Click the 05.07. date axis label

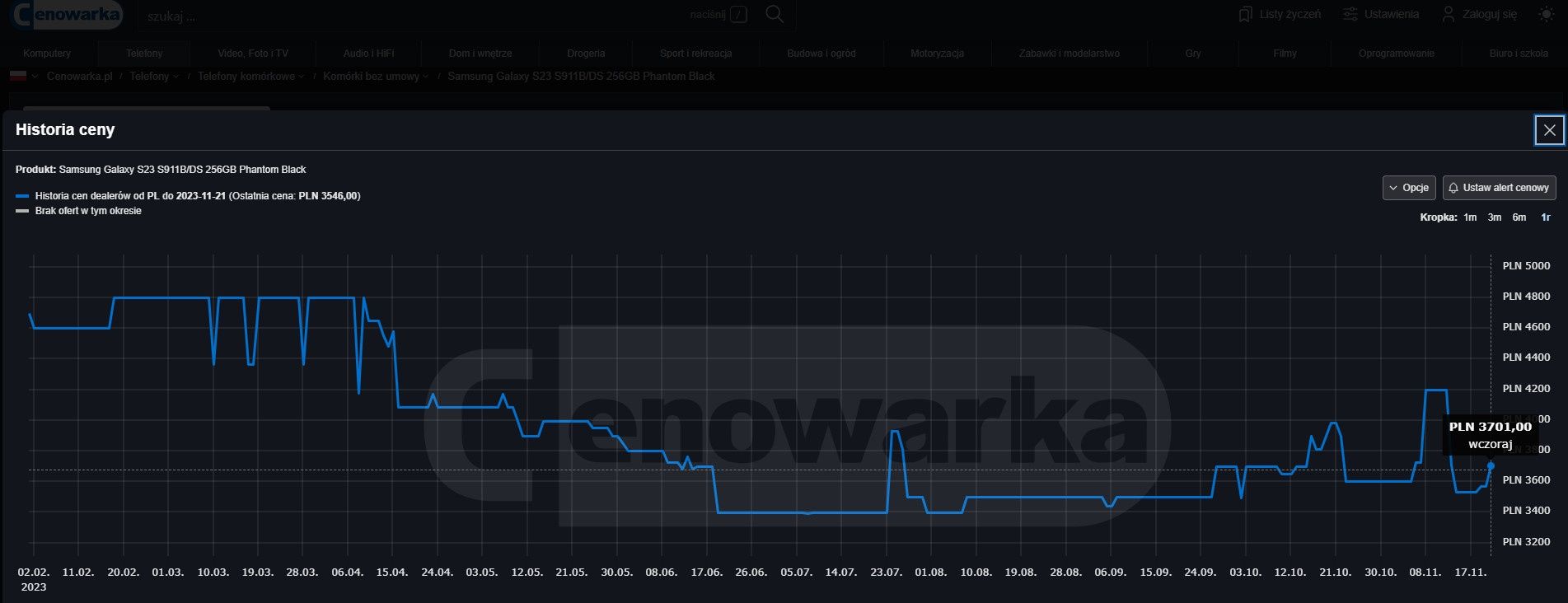coord(796,572)
